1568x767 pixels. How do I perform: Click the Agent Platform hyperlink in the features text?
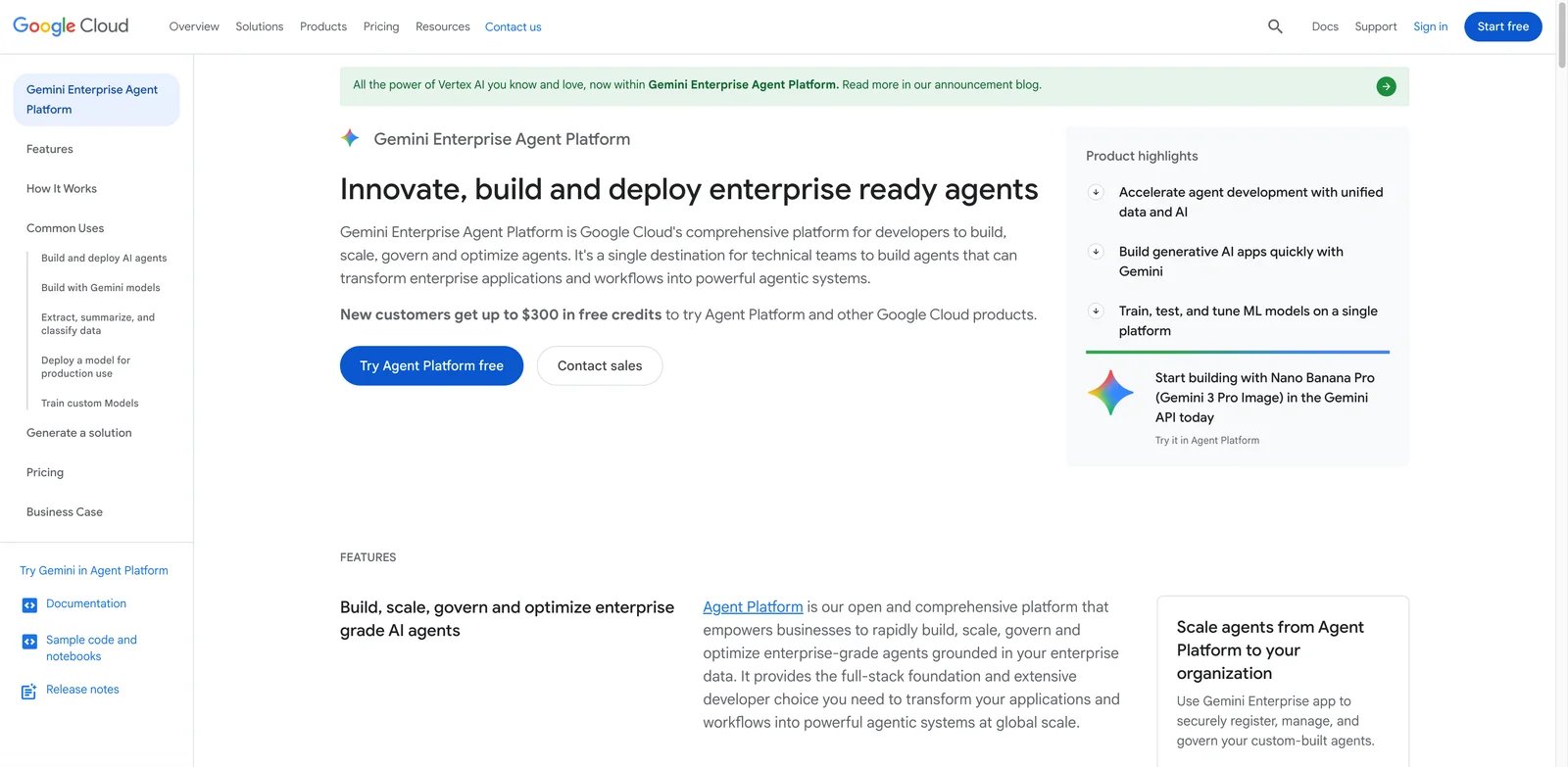pyautogui.click(x=753, y=607)
